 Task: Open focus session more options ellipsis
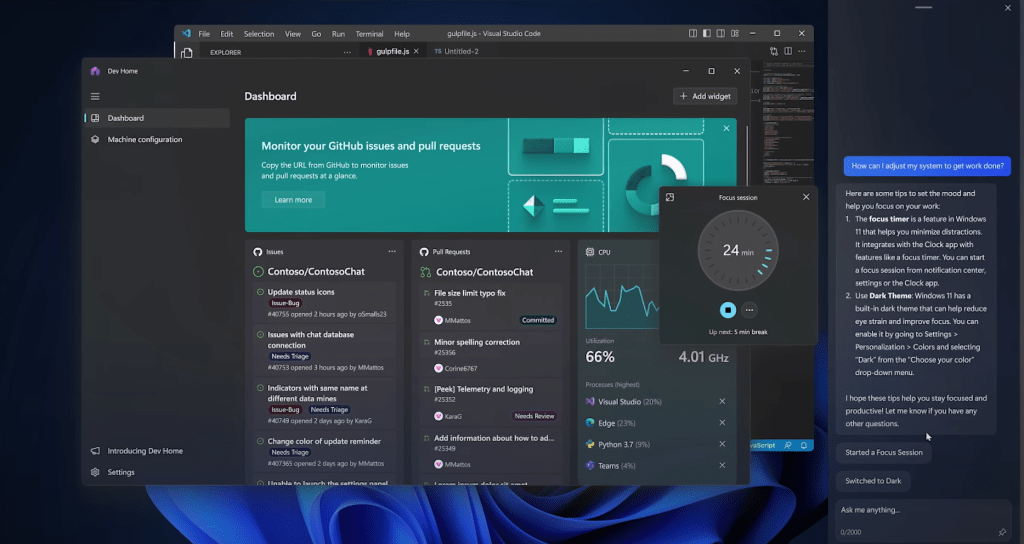pyautogui.click(x=749, y=310)
